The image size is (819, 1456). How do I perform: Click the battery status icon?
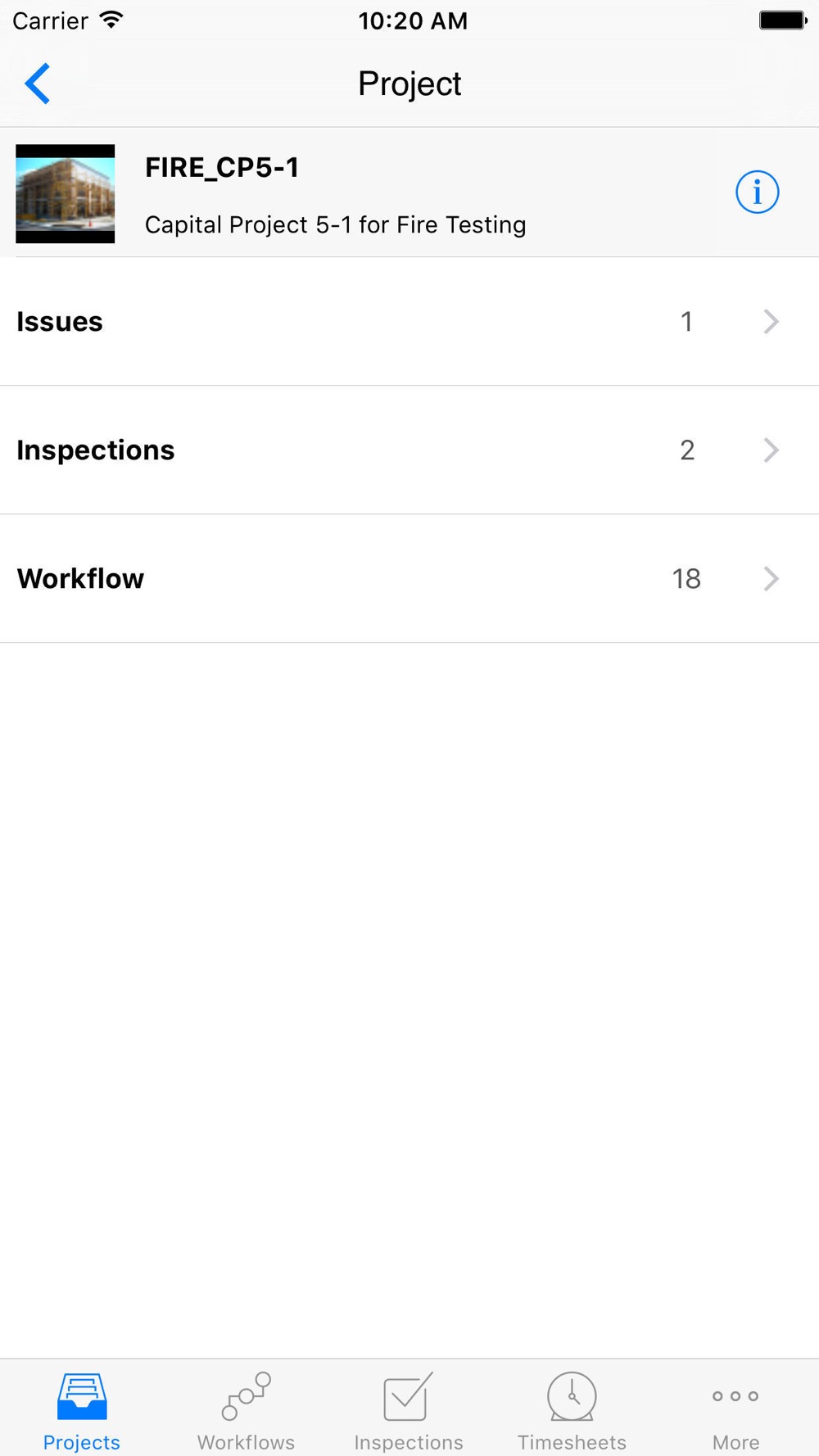point(783,20)
